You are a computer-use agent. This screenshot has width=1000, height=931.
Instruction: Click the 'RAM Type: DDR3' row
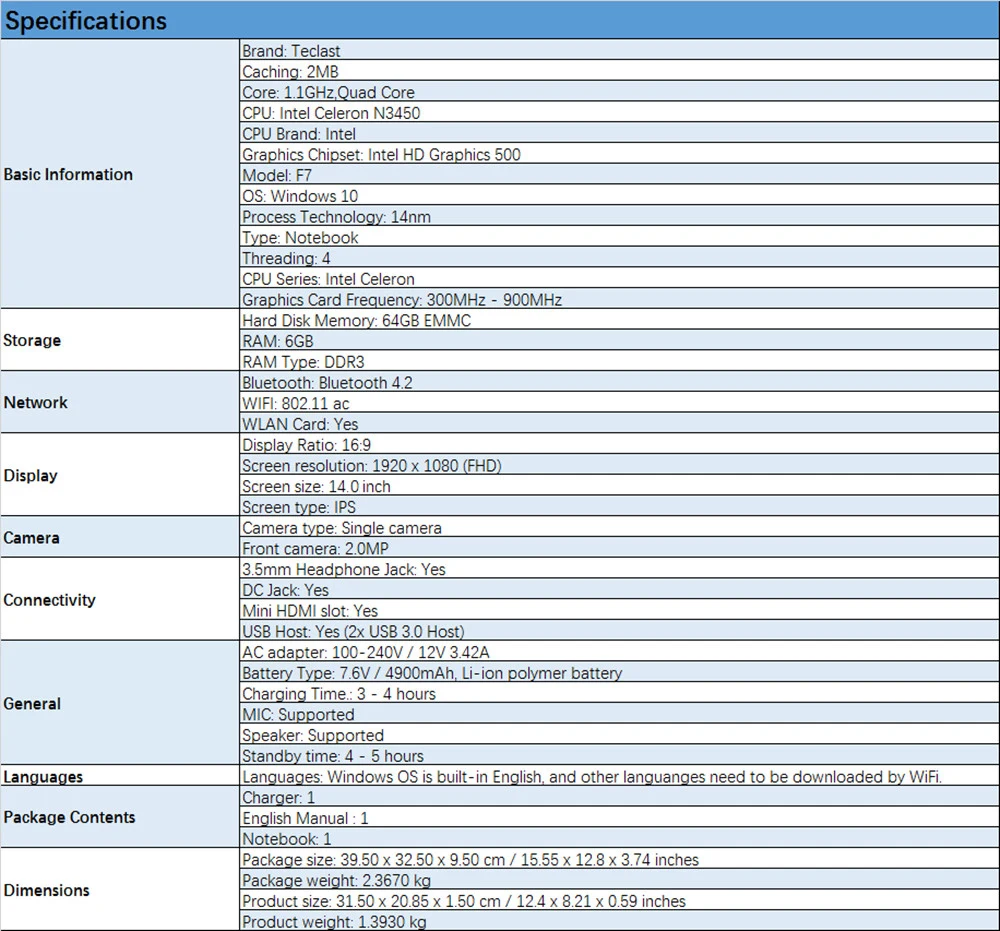tap(619, 361)
